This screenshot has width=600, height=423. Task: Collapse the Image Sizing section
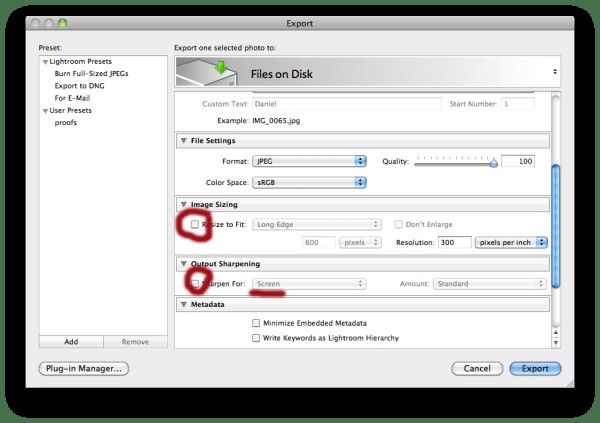click(184, 204)
